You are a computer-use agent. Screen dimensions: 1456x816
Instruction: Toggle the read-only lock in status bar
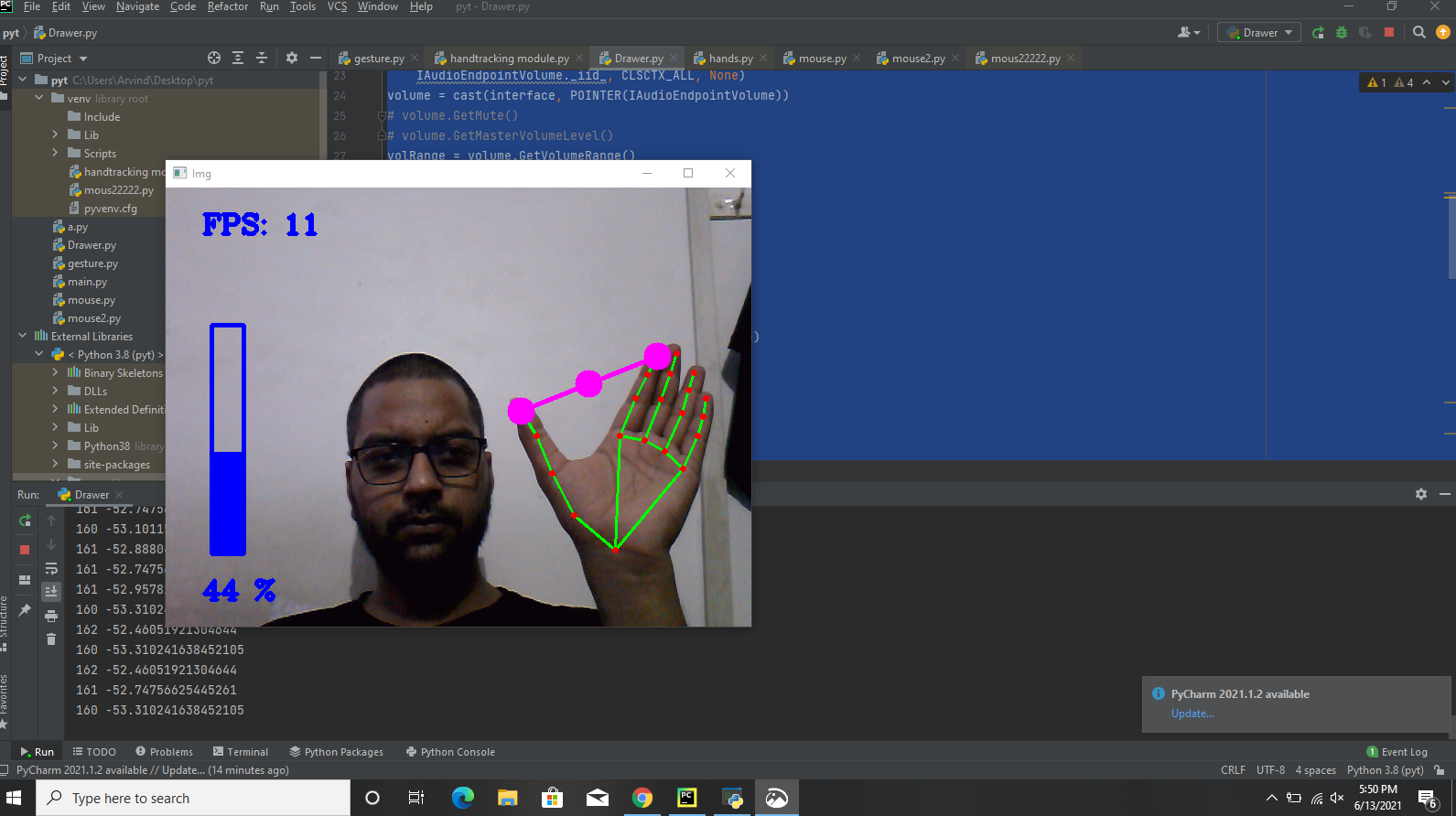click(x=1440, y=770)
